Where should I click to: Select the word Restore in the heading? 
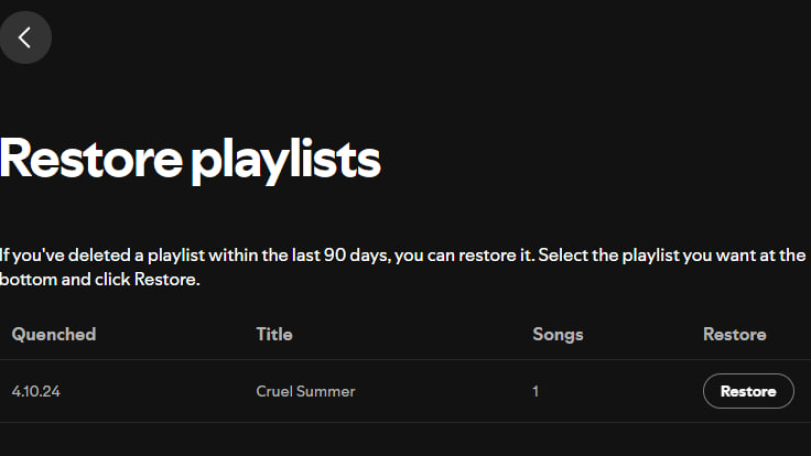click(91, 159)
